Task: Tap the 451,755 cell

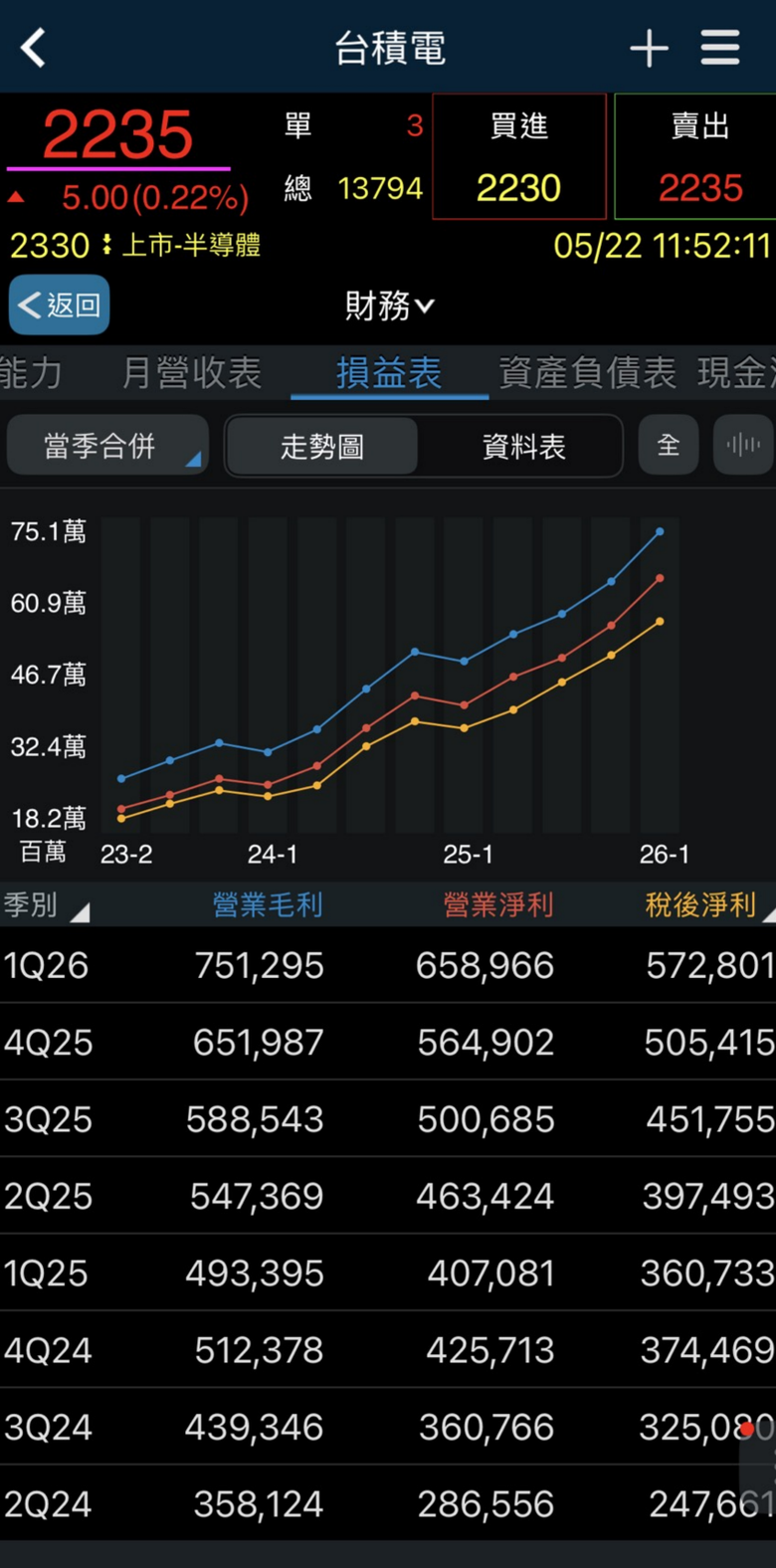Action: (x=710, y=1119)
